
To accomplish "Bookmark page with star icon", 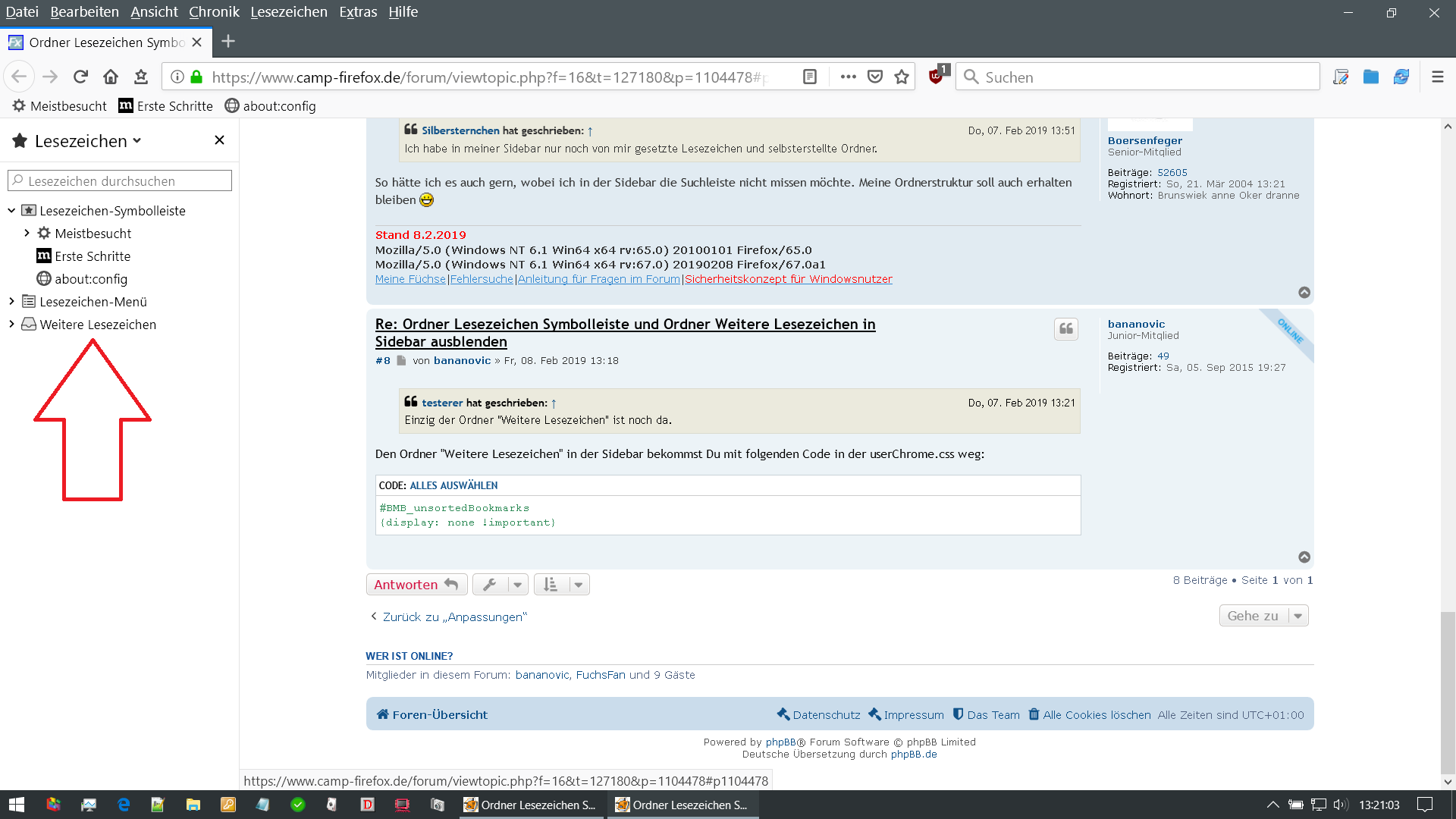I will pos(902,77).
